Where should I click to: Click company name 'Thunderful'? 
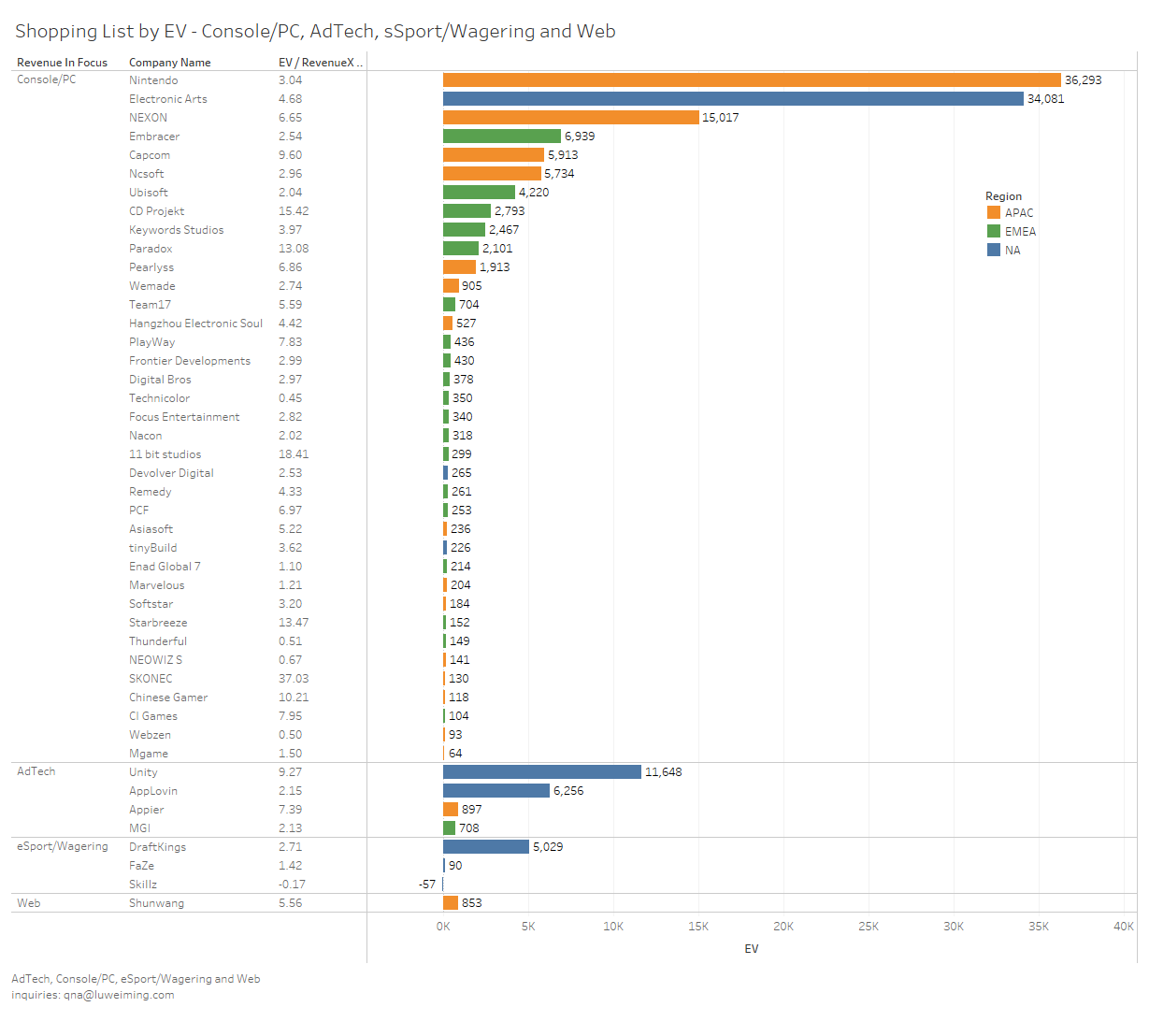(158, 641)
